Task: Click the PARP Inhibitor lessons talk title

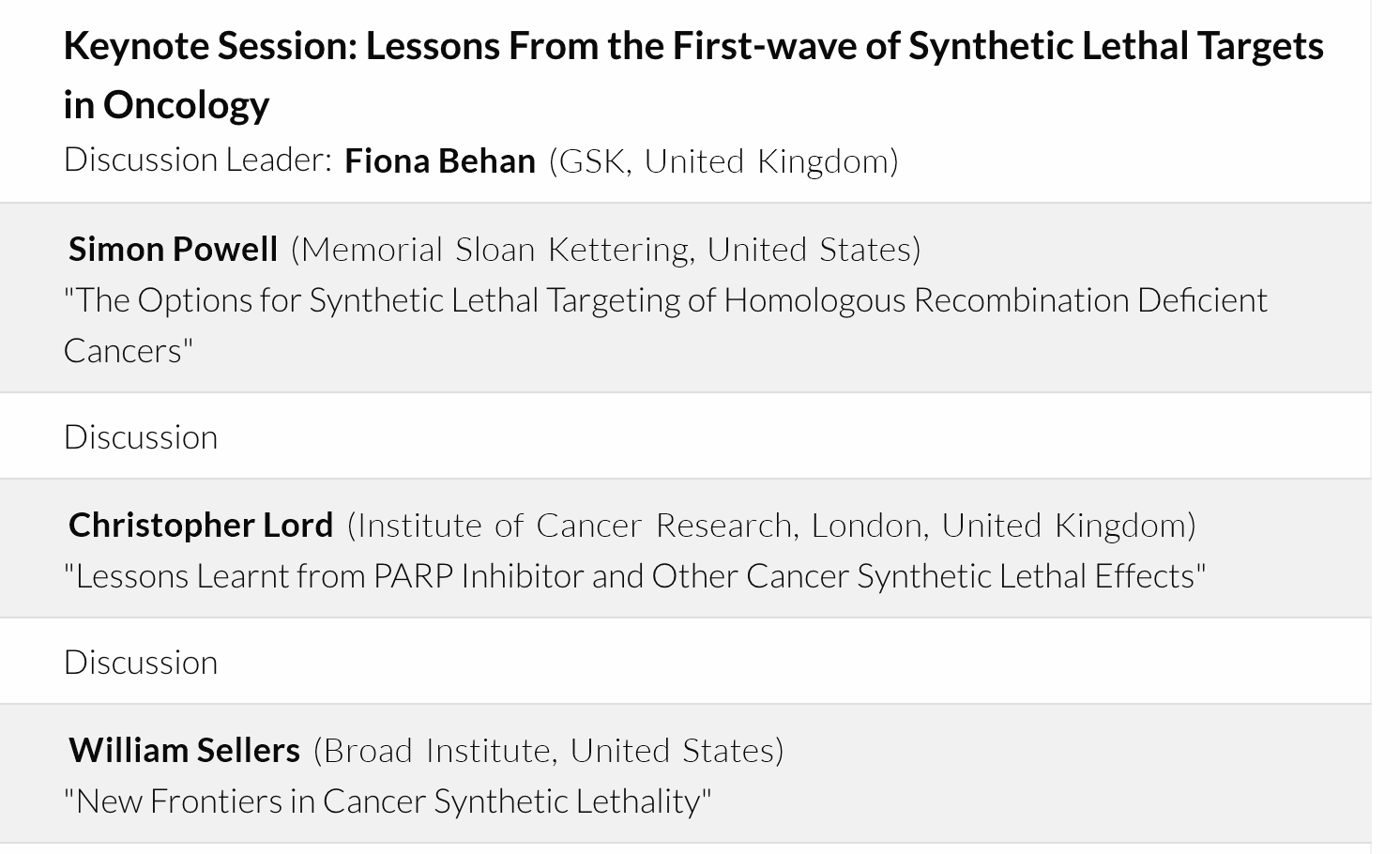Action: click(635, 575)
